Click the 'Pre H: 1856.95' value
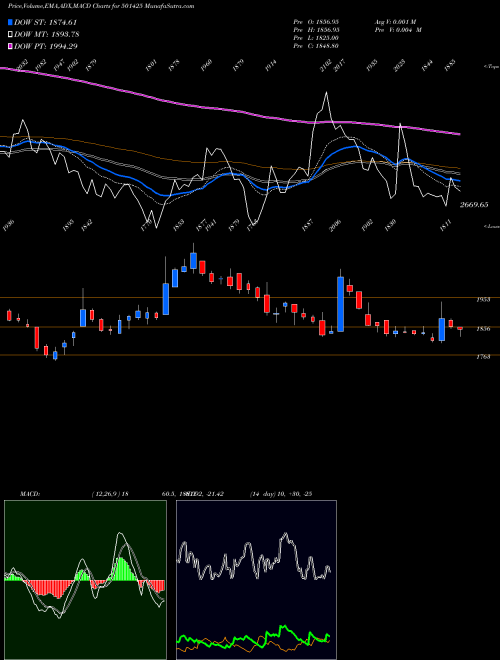Screen dimensions: 500x660 [316, 30]
